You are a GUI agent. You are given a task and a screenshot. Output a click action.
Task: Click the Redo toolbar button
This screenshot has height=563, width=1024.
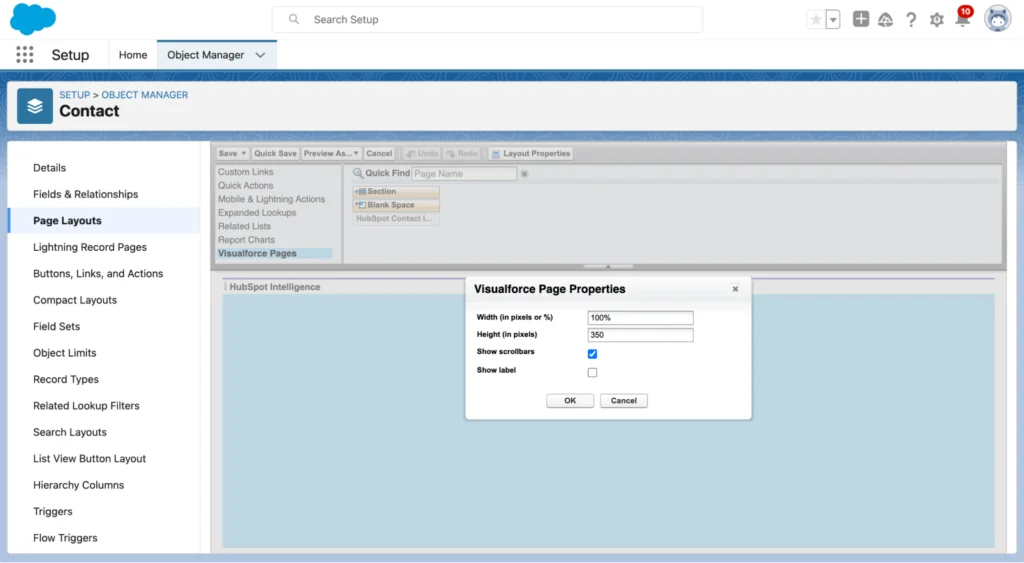pyautogui.click(x=462, y=153)
